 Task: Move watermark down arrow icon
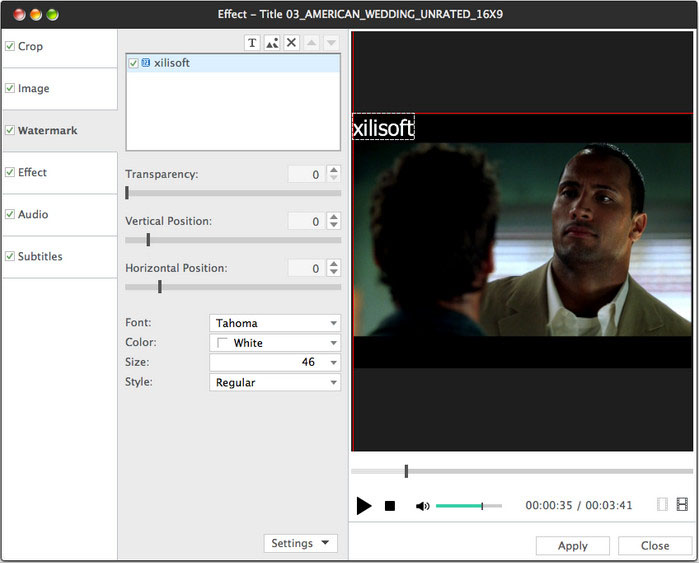coord(331,43)
